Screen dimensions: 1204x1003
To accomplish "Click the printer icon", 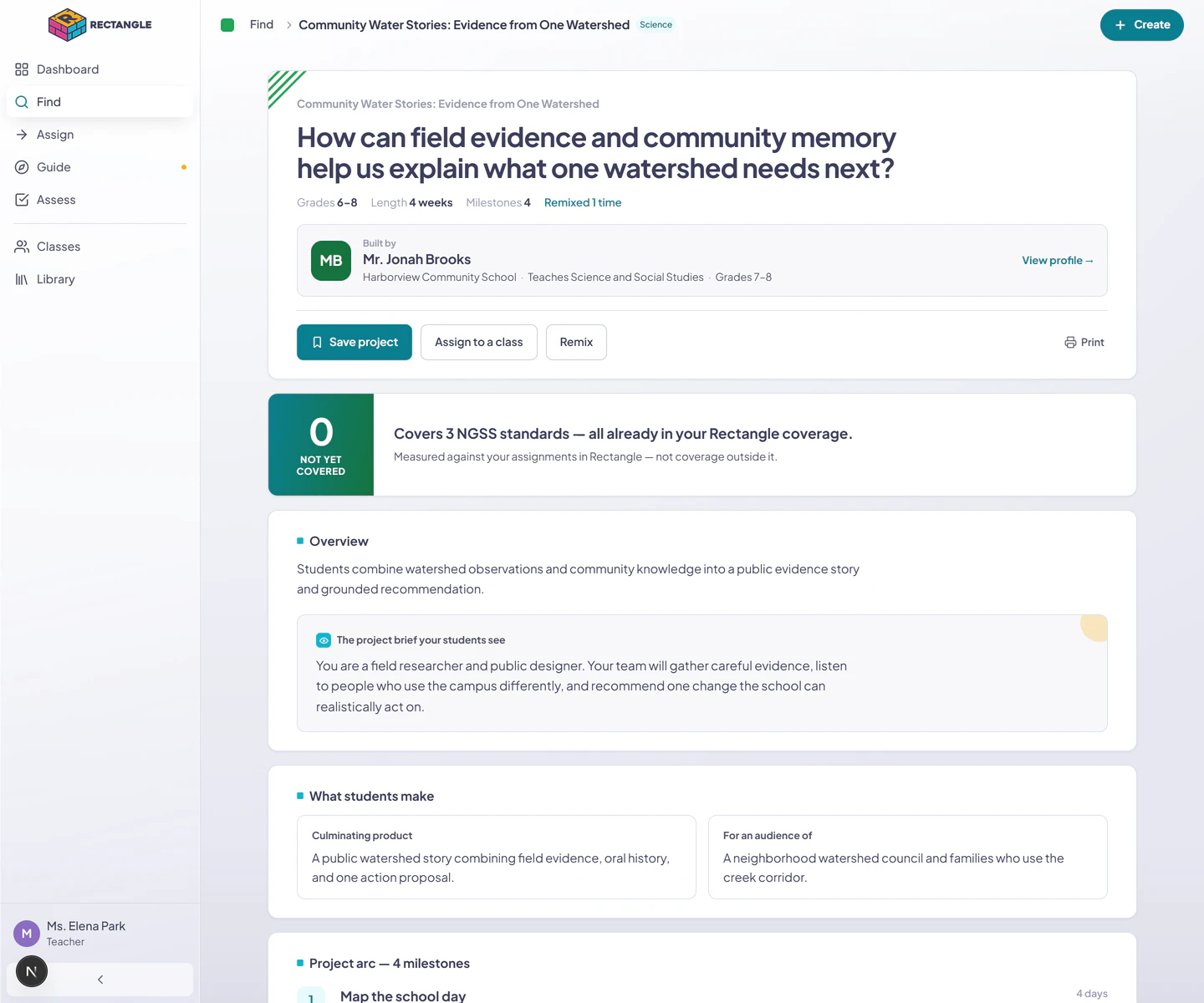I will 1070,343.
